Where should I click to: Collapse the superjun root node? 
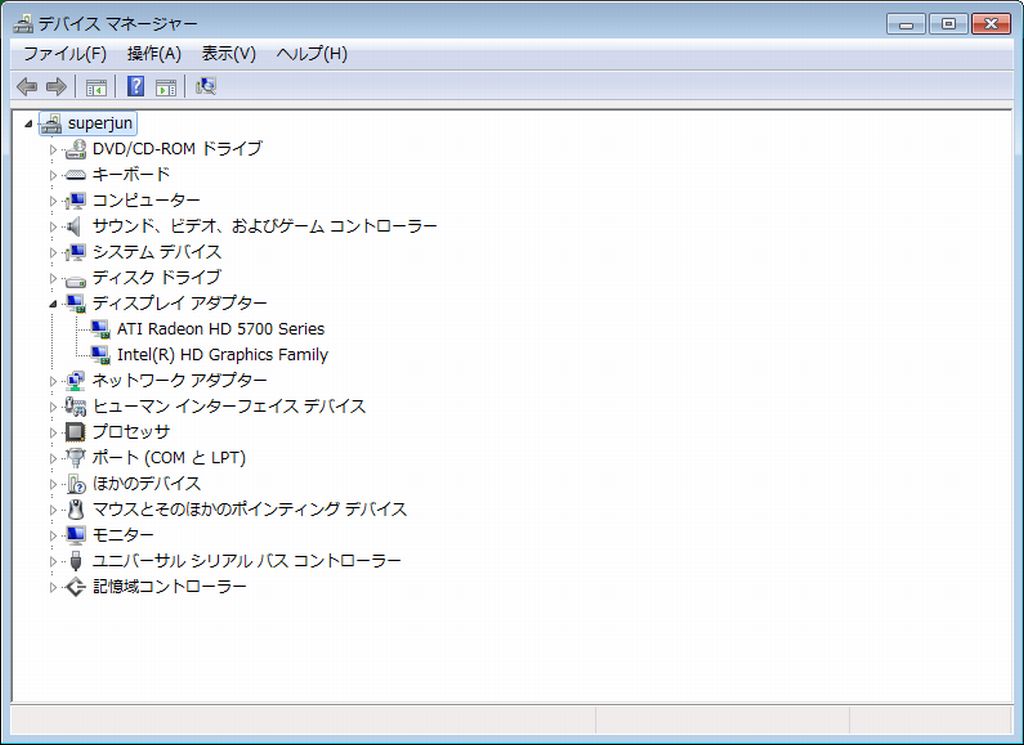coord(28,123)
